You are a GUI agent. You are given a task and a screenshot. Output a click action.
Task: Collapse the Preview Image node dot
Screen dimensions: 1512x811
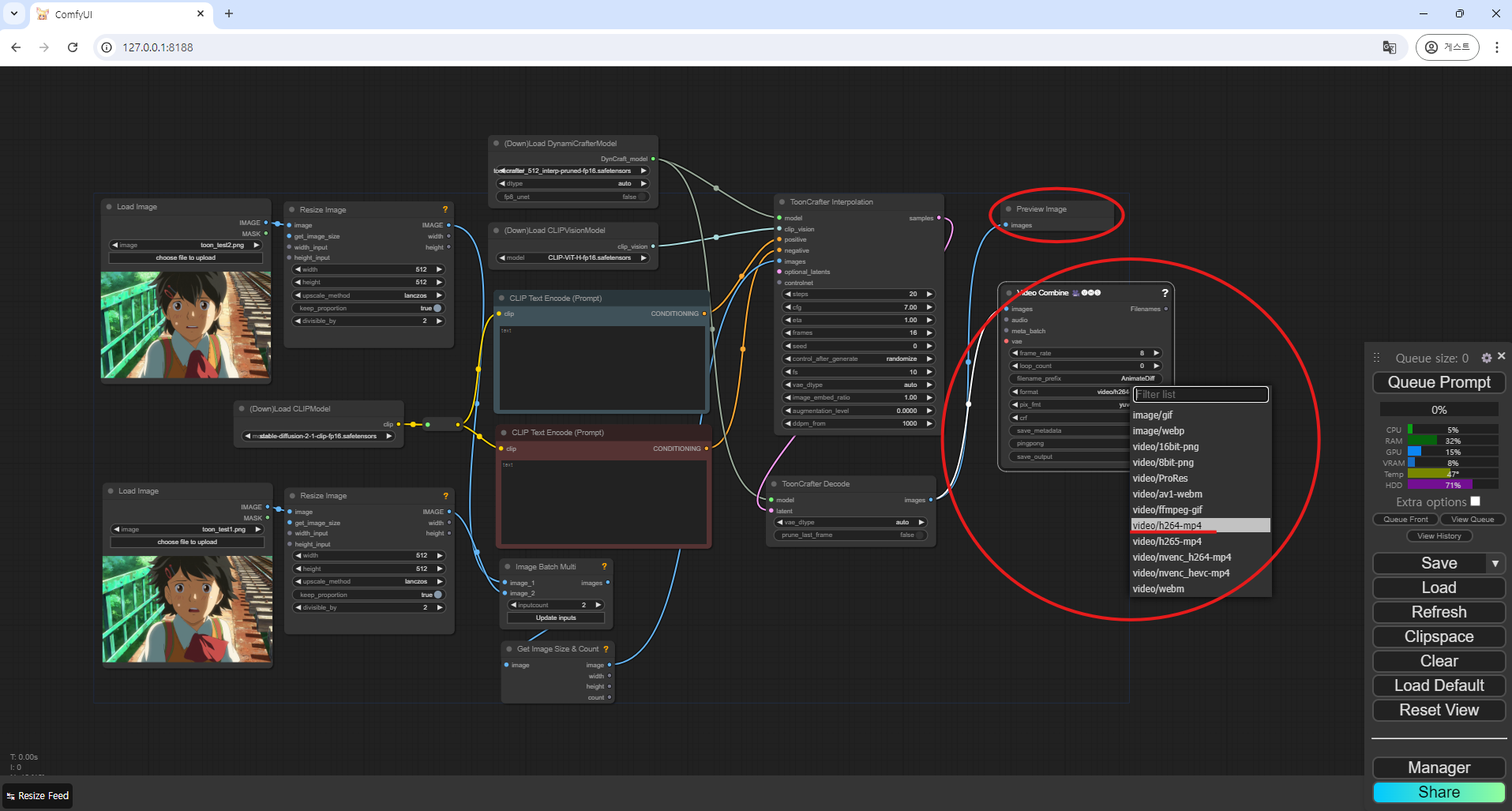click(x=1009, y=209)
